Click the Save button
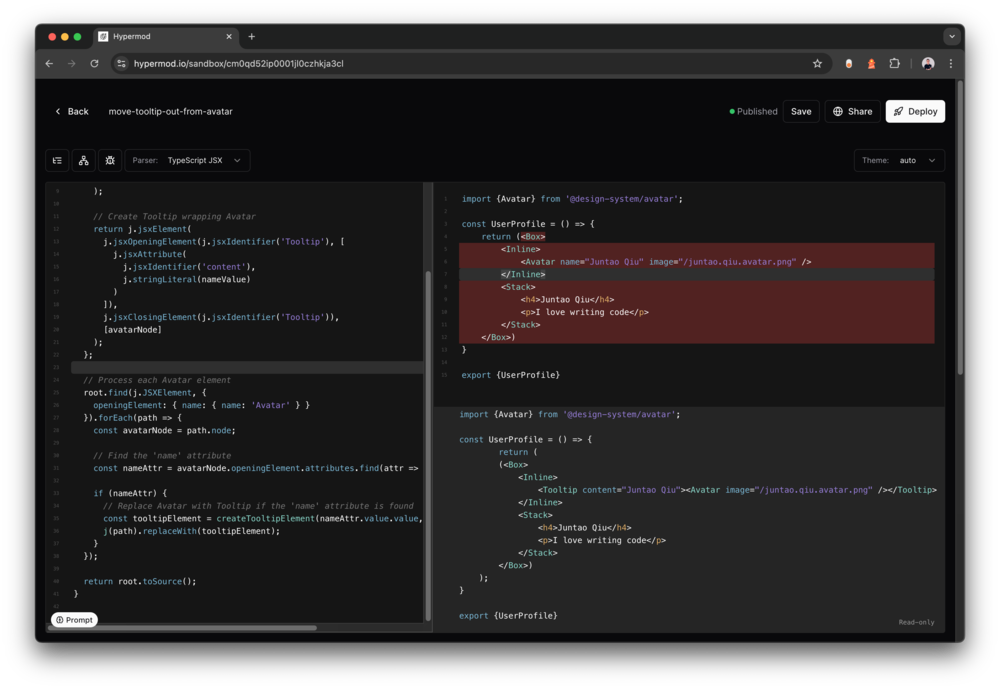 (x=801, y=111)
